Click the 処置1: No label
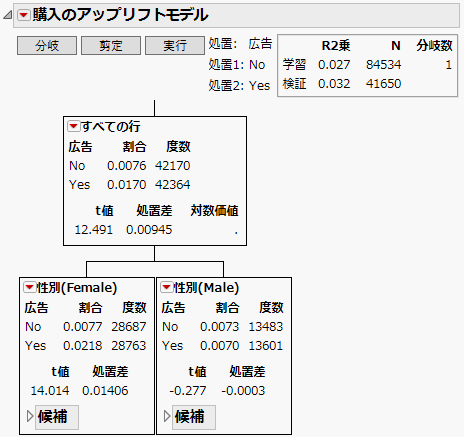The width and height of the screenshot is (464, 437). [x=237, y=65]
